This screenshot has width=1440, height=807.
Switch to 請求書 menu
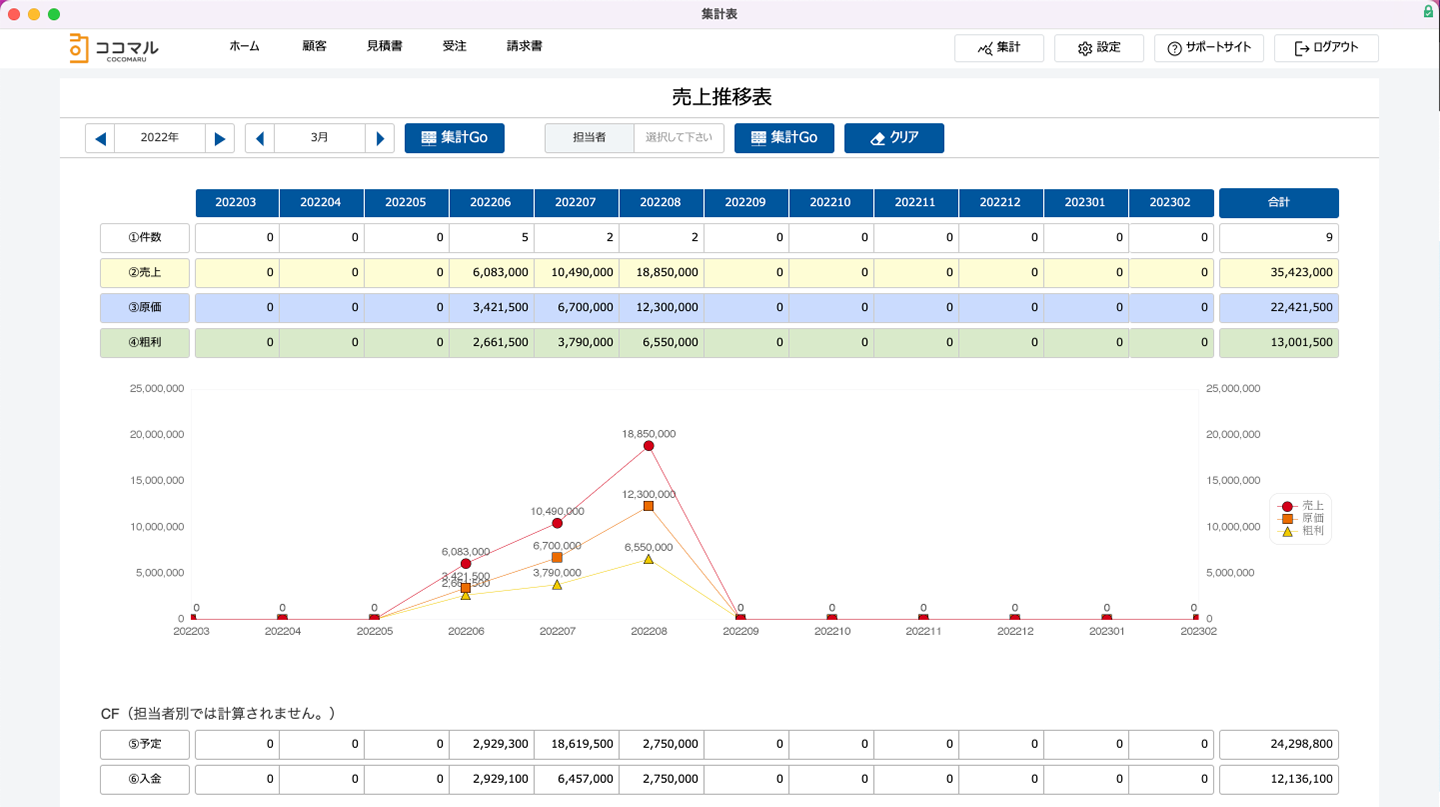[x=524, y=46]
